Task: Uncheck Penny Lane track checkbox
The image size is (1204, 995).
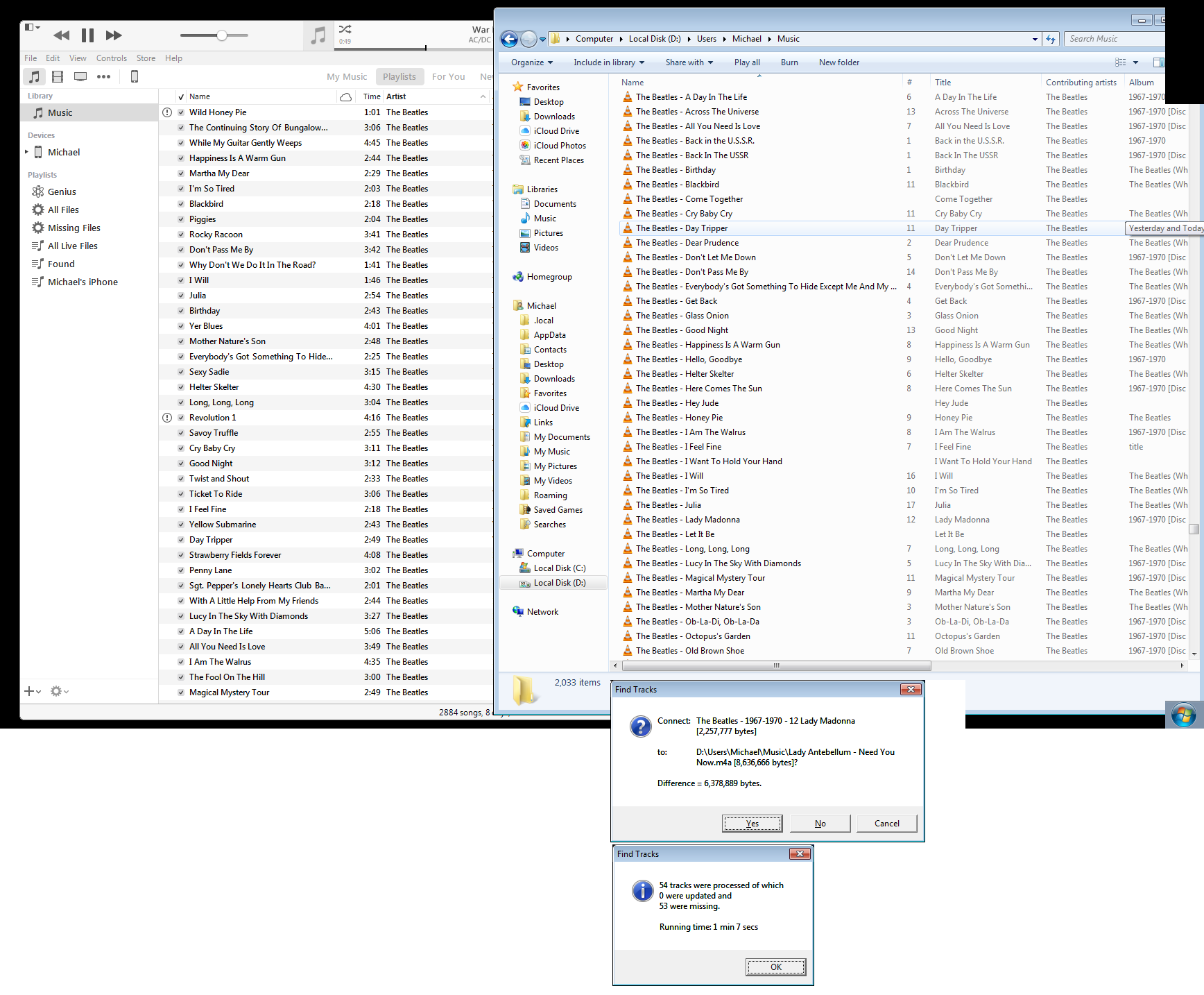Action: 181,570
